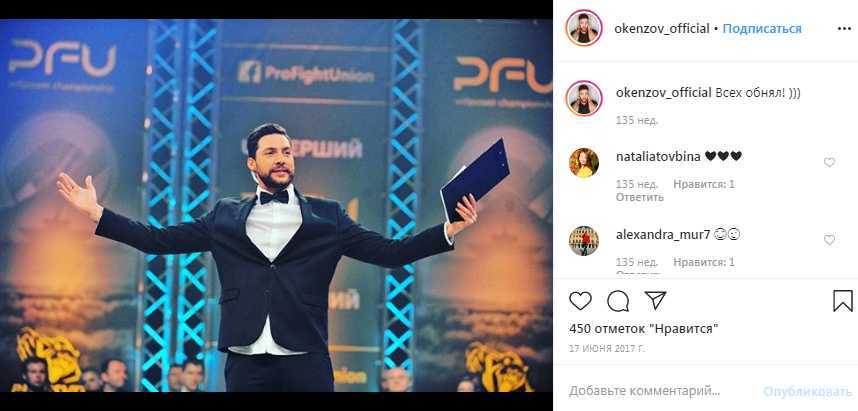Open alexandra_mur7's profile picture

point(584,241)
